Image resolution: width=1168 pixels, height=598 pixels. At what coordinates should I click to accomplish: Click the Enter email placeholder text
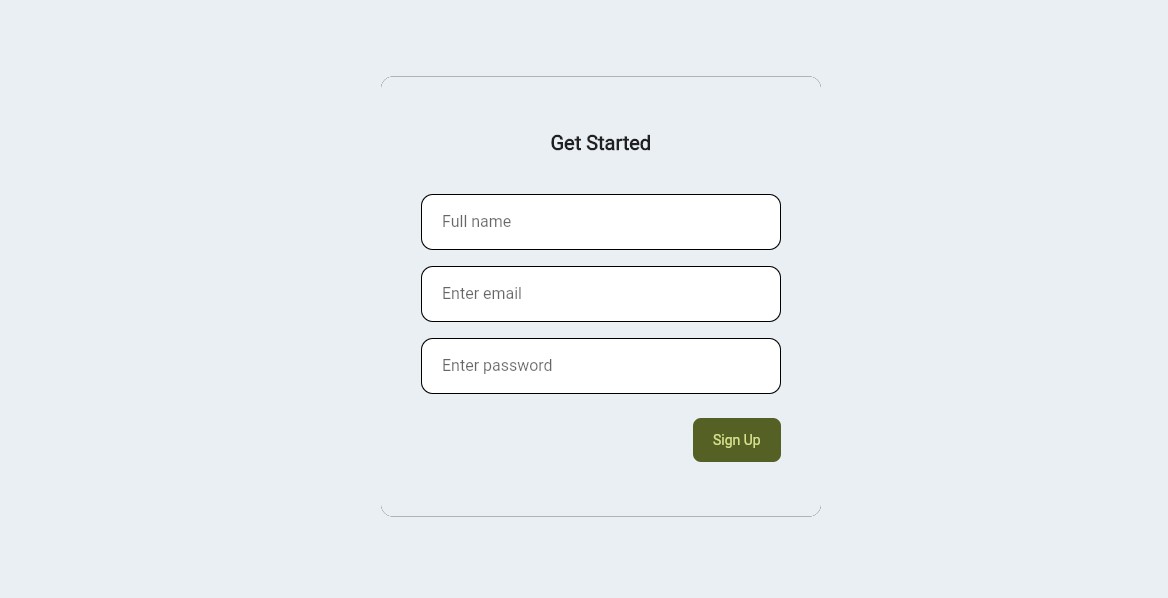click(481, 293)
